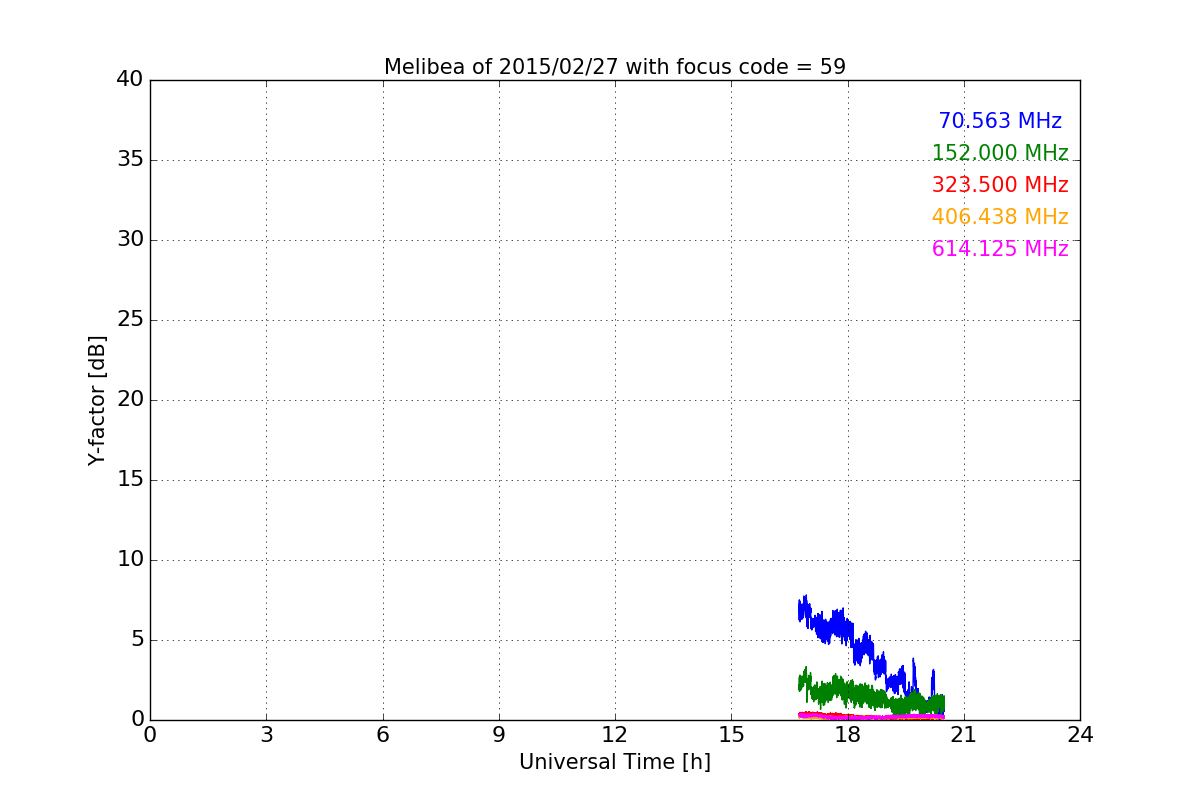Click the Y-factor [dB] axis label
The image size is (1200, 800).
pyautogui.click(x=97, y=400)
